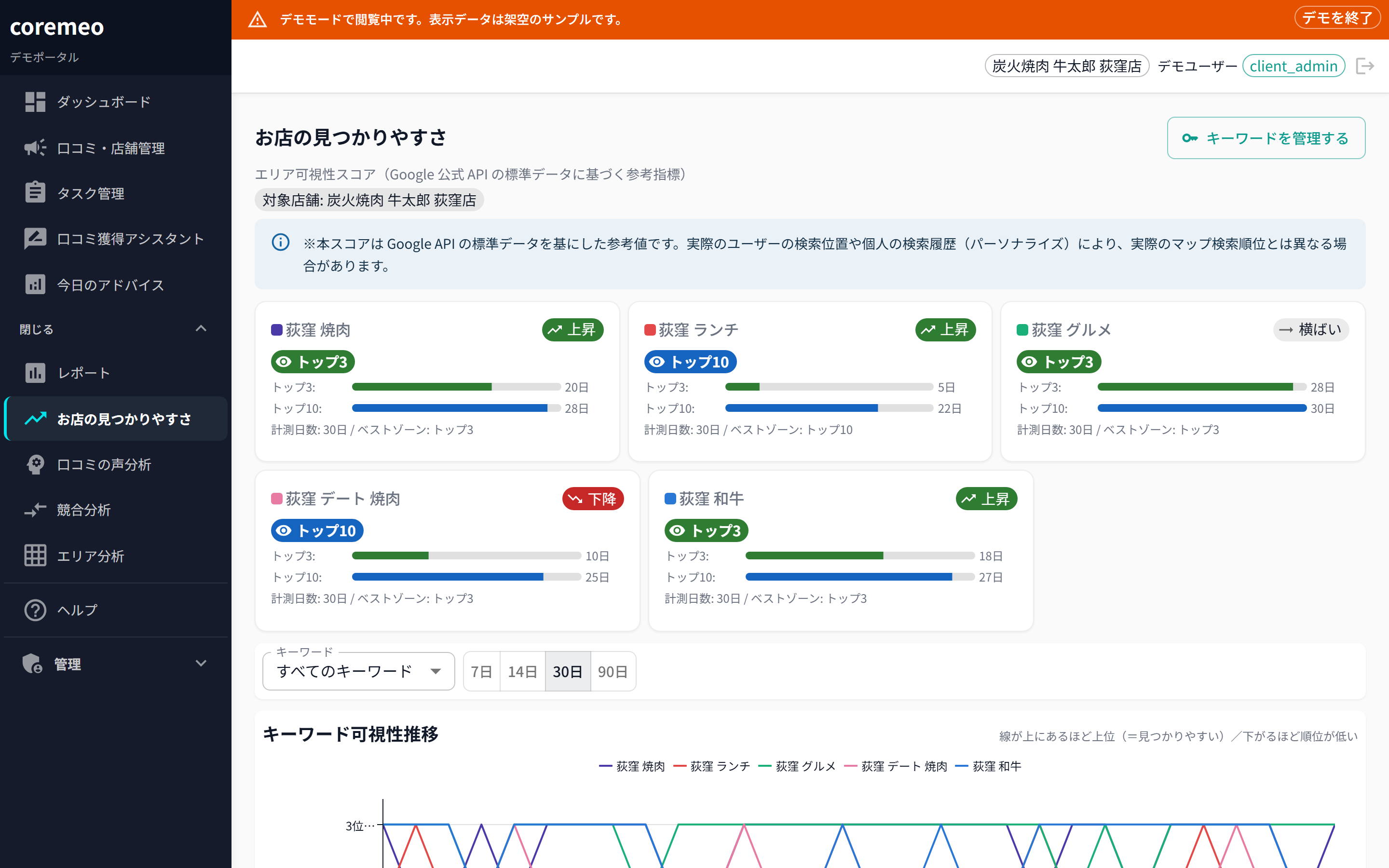Screen dimensions: 1389x868
Task: Click the red swatch beside 荻窪 ランチ
Action: 650,329
